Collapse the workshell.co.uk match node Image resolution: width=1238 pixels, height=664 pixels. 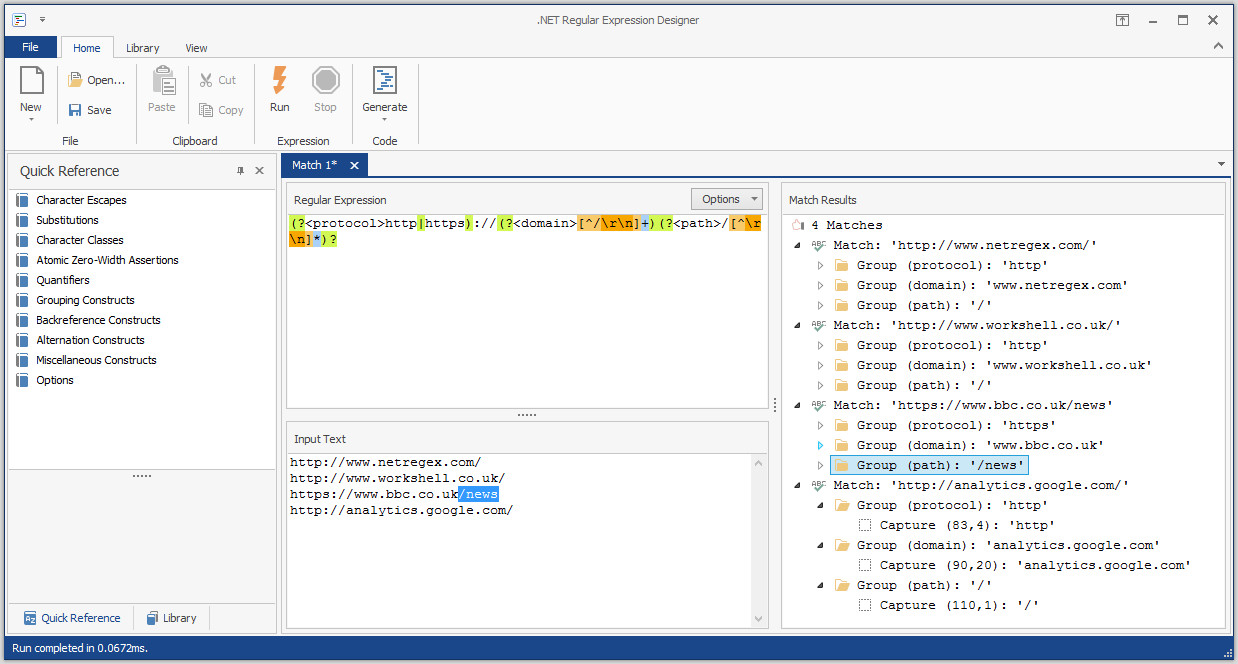[x=797, y=325]
